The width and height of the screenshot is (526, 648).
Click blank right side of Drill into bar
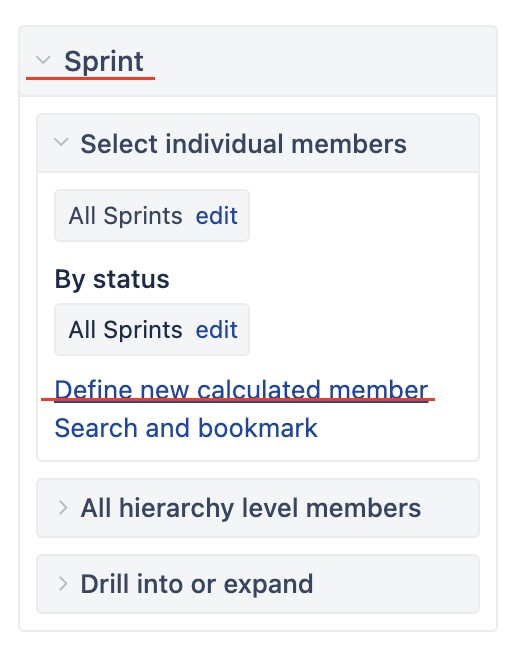395,584
